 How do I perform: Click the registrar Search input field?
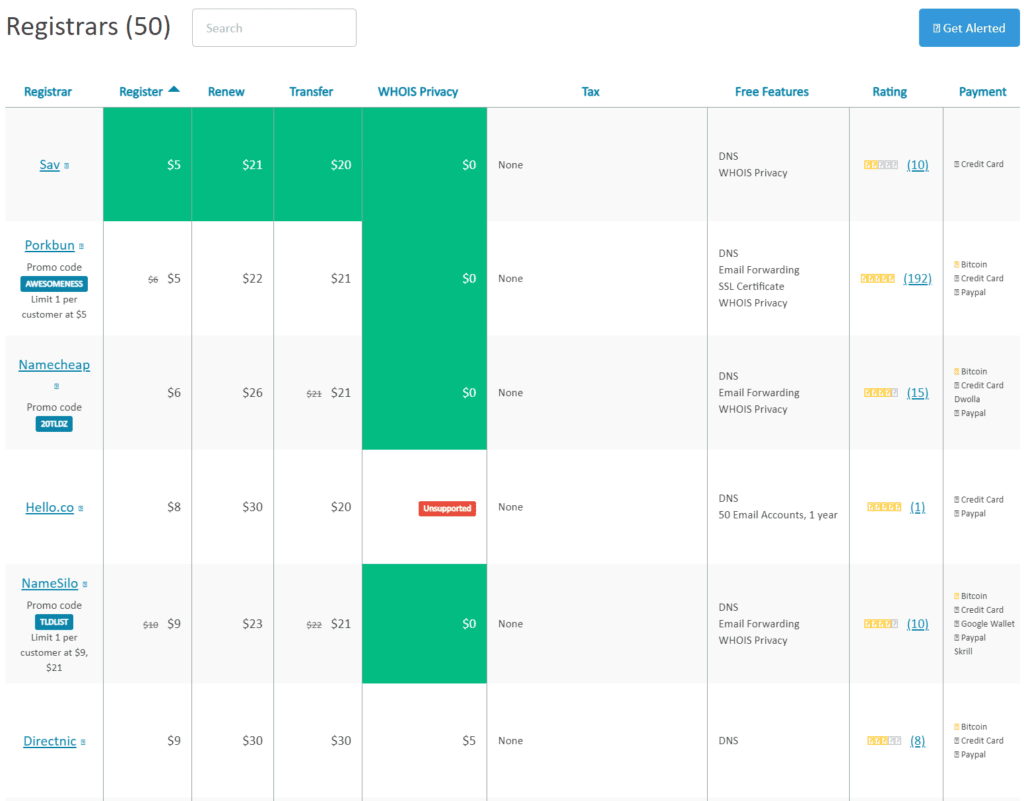[x=274, y=28]
